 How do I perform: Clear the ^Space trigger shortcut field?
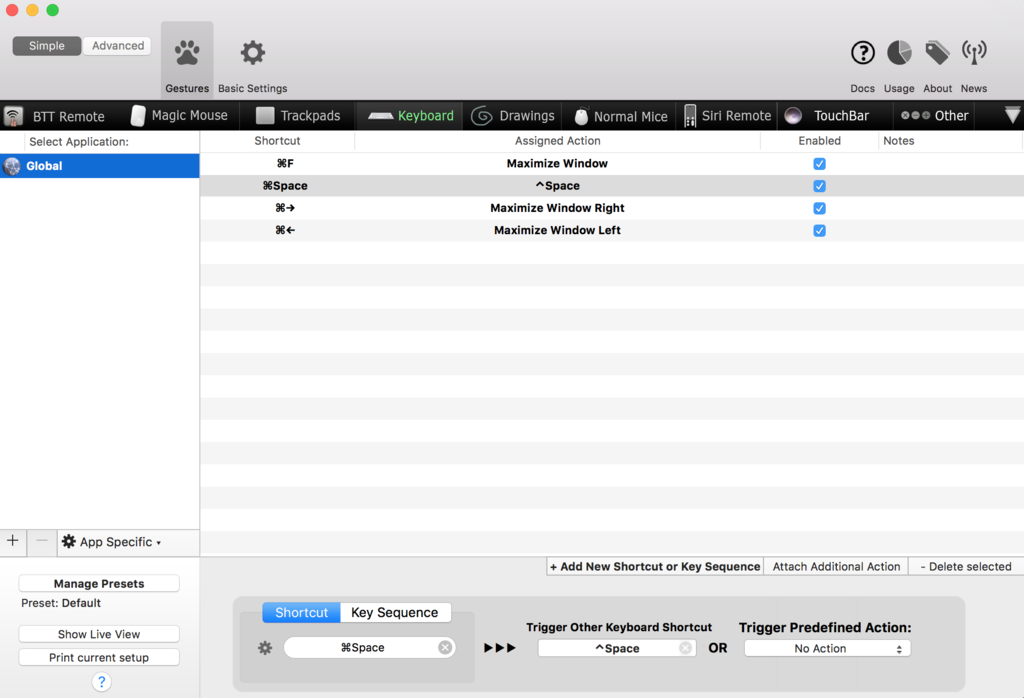(x=685, y=648)
